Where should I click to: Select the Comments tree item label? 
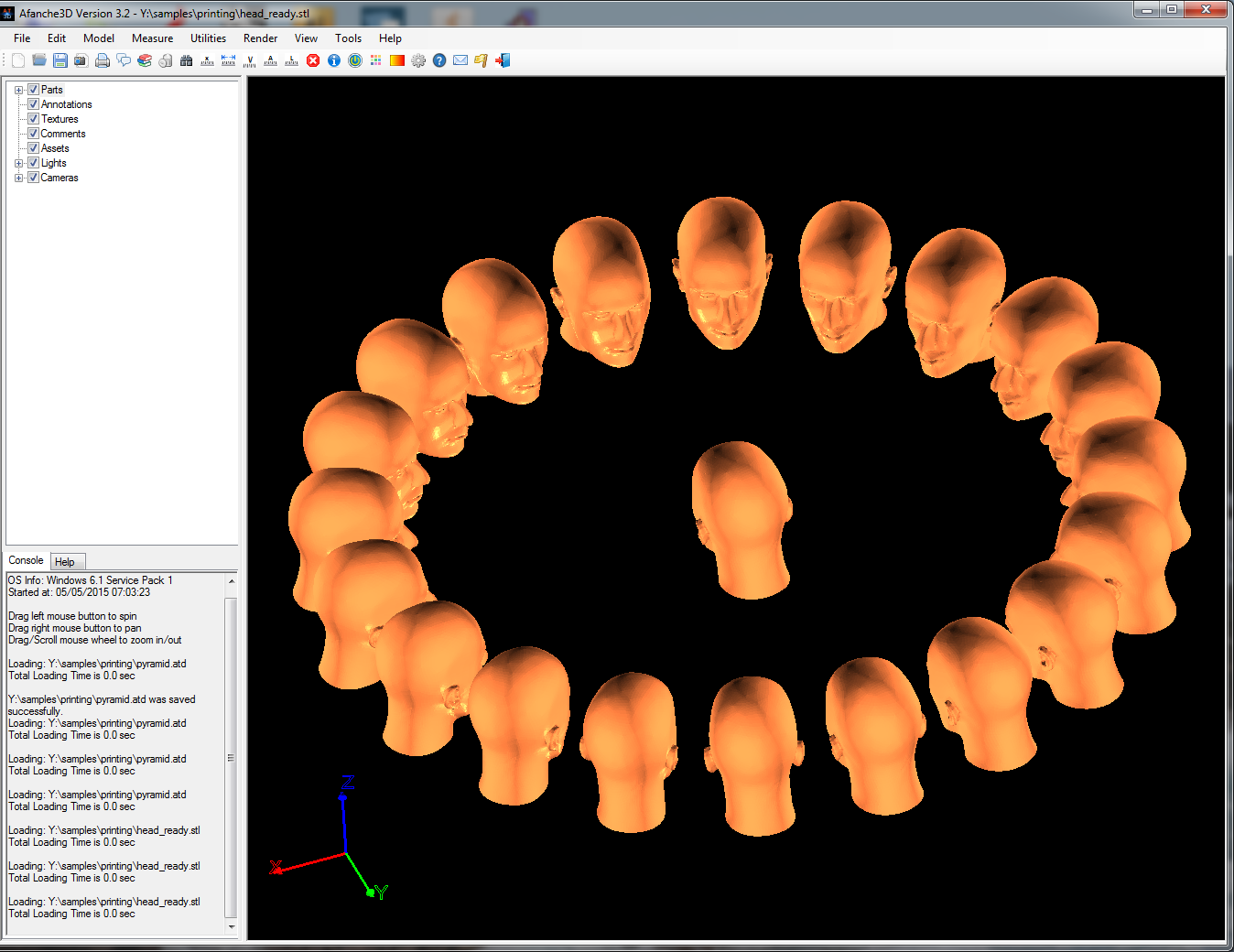tap(63, 134)
